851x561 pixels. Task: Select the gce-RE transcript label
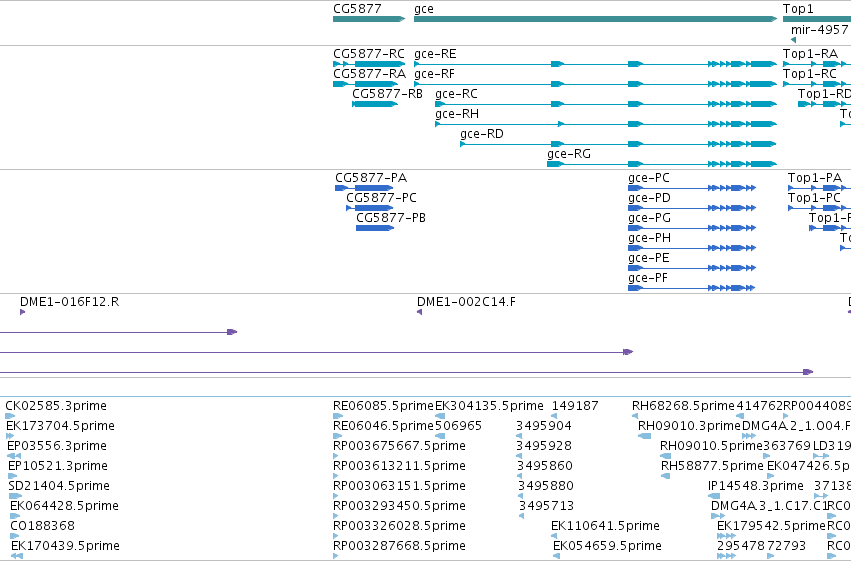pyautogui.click(x=435, y=54)
